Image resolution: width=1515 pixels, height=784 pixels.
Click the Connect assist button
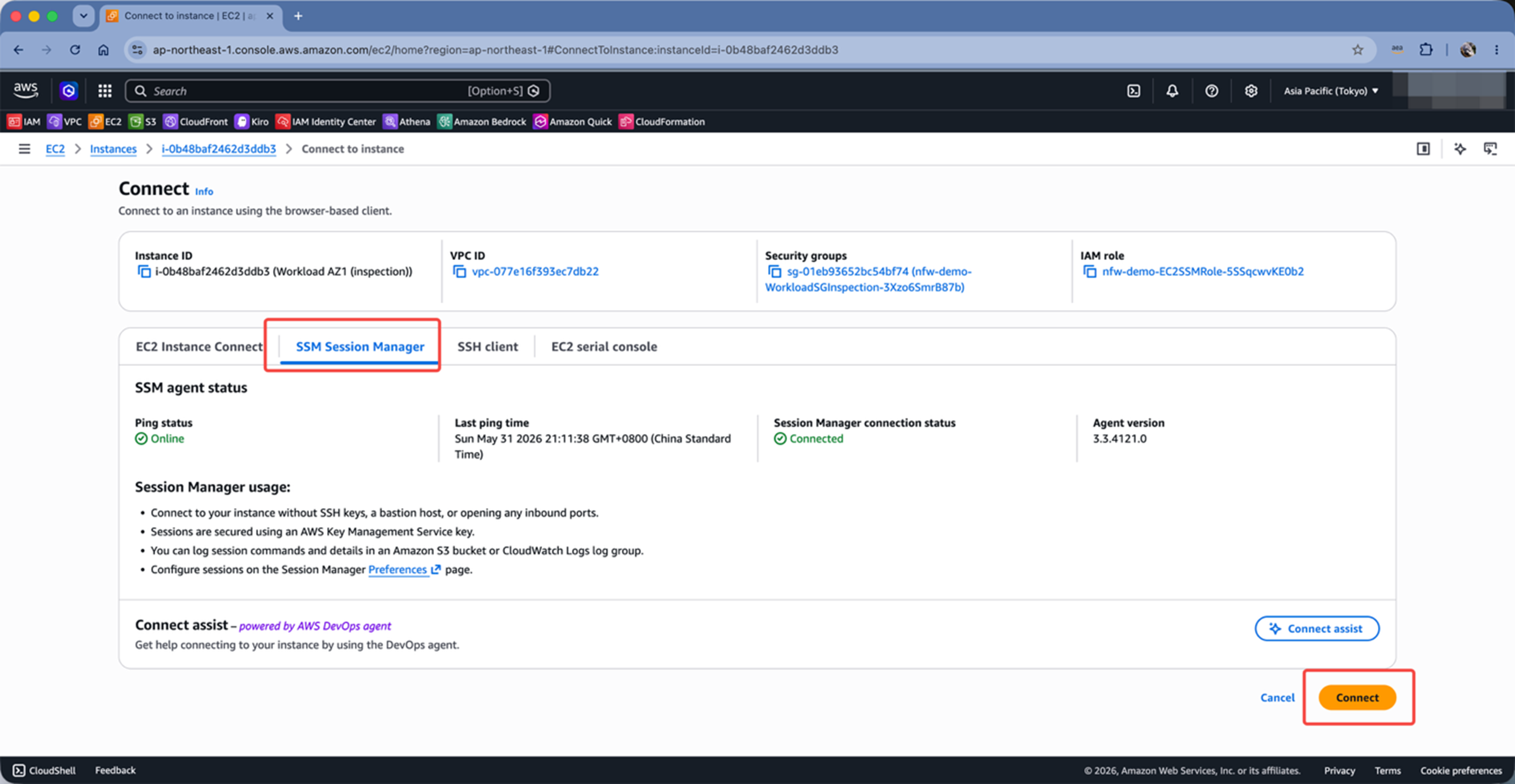click(1317, 629)
